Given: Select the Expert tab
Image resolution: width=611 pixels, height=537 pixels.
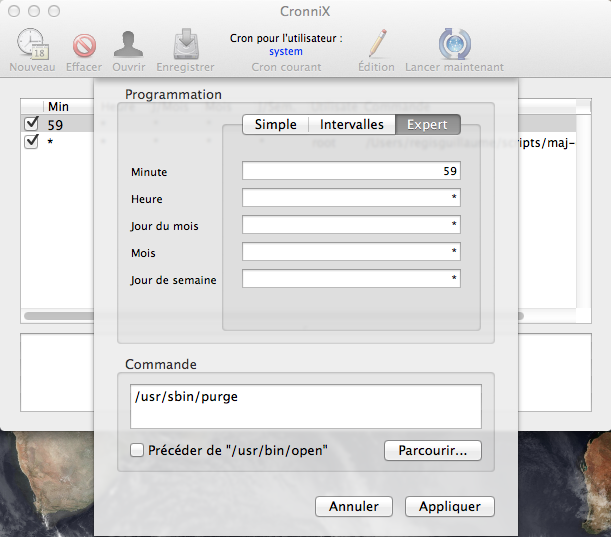Looking at the screenshot, I should click(427, 125).
